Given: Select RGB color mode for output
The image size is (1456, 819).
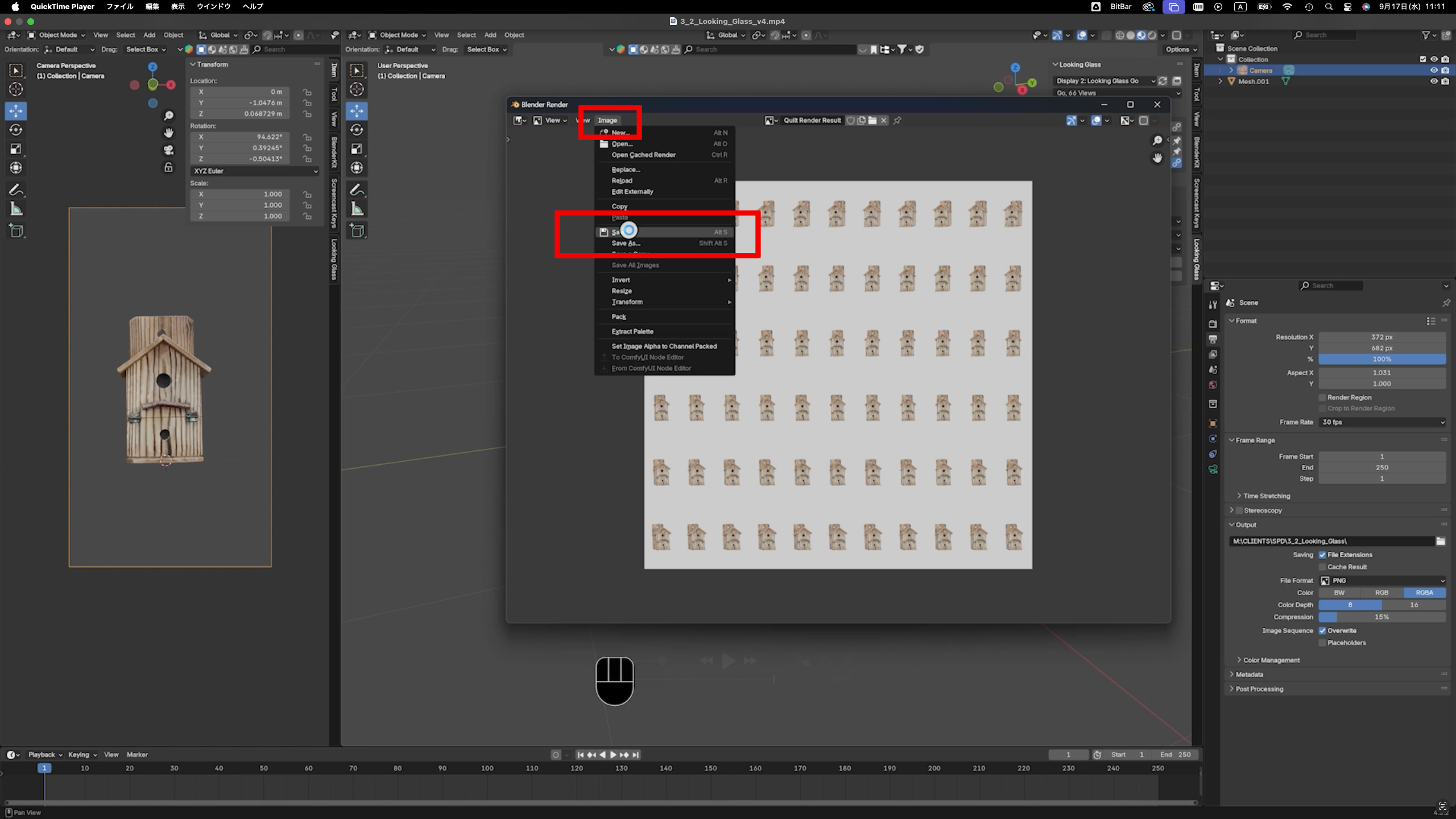Looking at the screenshot, I should (1382, 592).
